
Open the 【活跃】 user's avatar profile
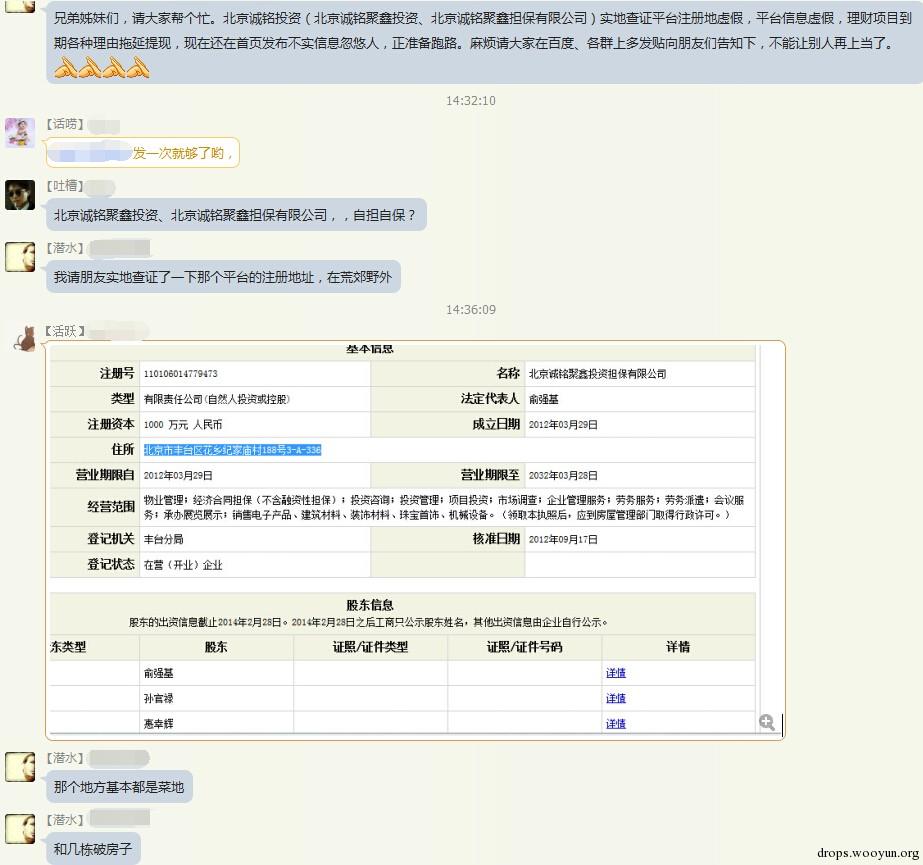22,339
